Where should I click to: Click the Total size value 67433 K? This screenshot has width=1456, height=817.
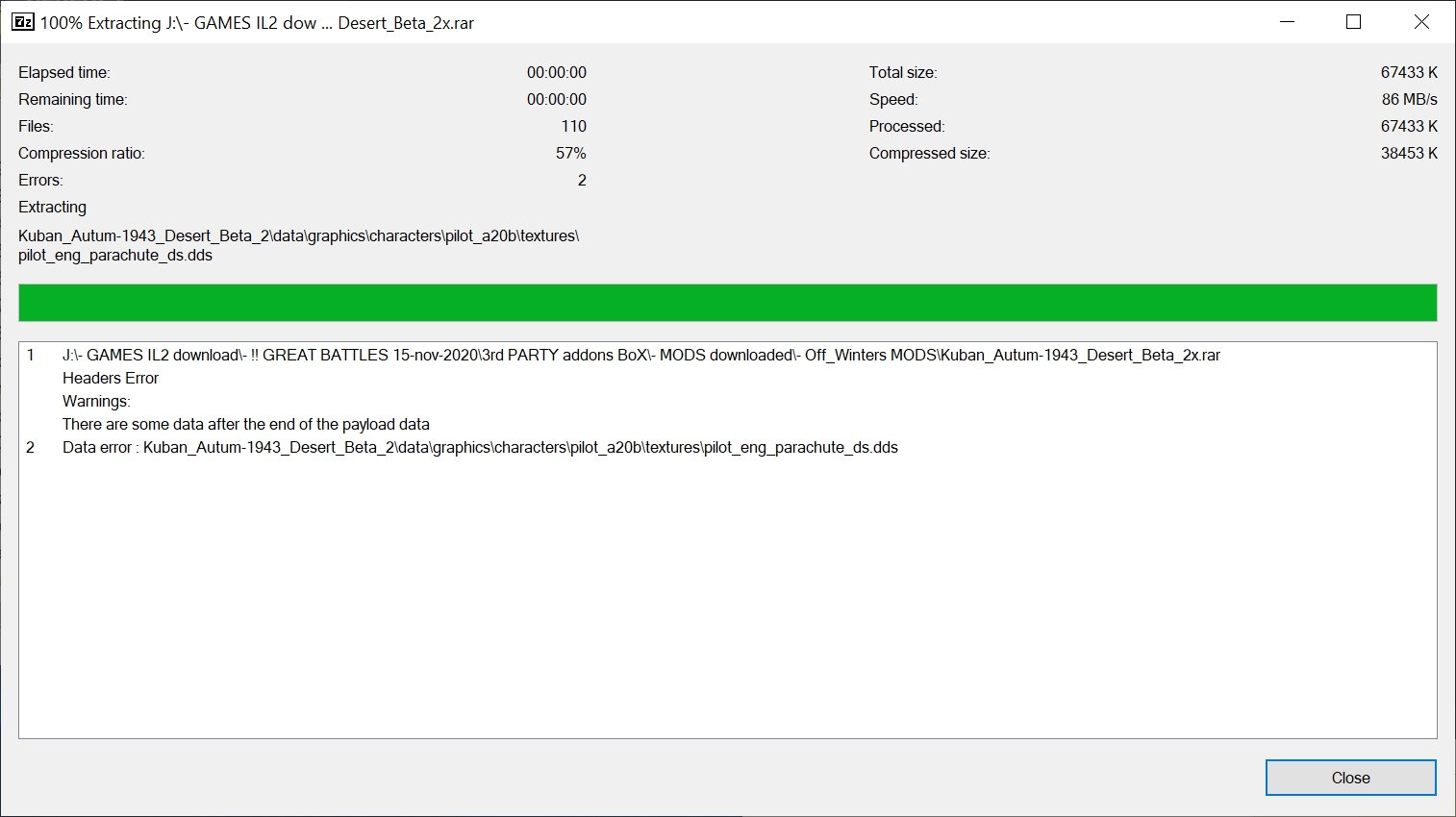[1409, 72]
